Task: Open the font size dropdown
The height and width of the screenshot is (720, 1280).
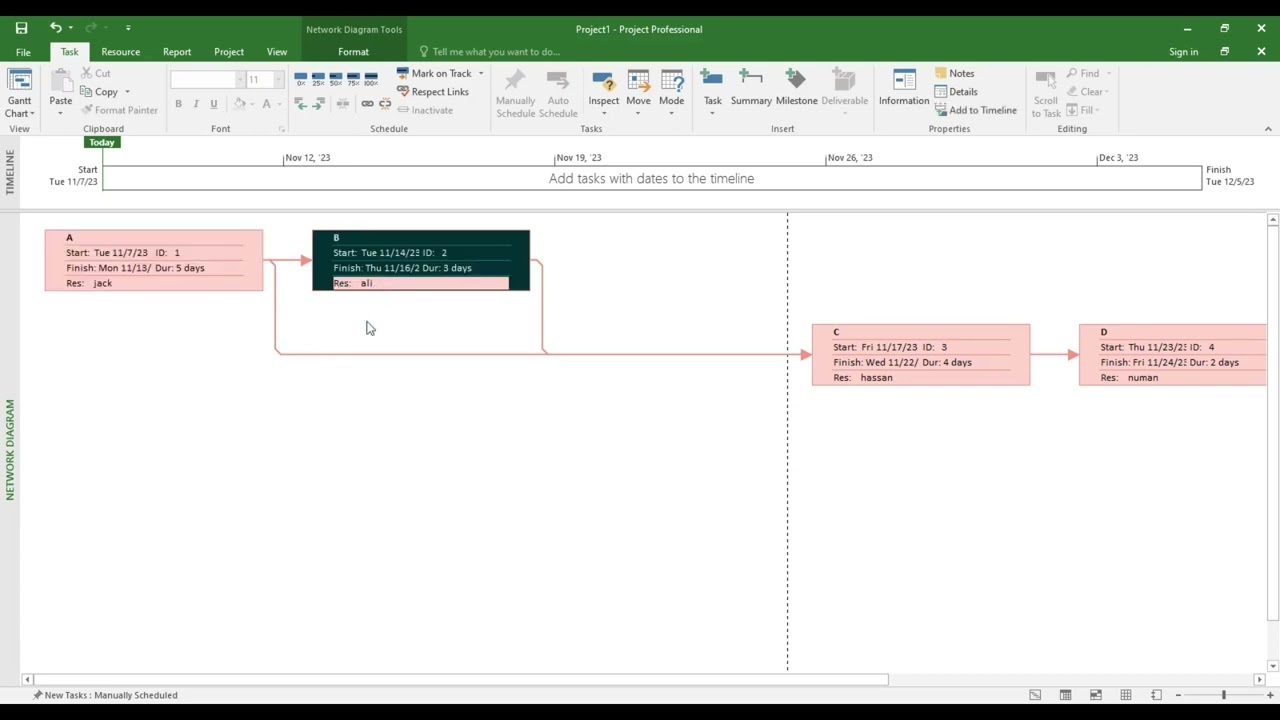Action: (278, 79)
